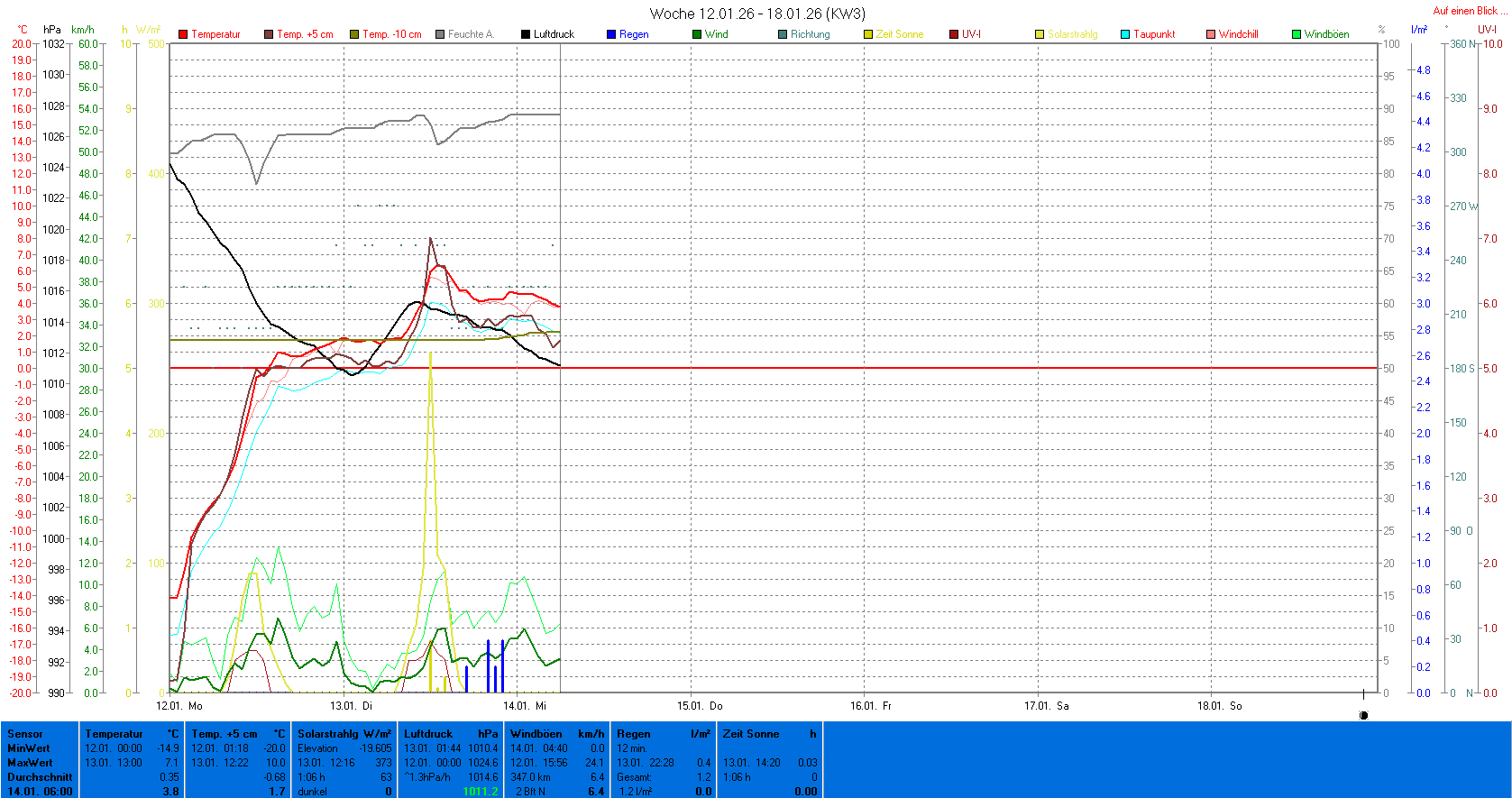Click the dark red UV-I legend square
Viewport: 1512px width, 798px height.
click(x=954, y=34)
